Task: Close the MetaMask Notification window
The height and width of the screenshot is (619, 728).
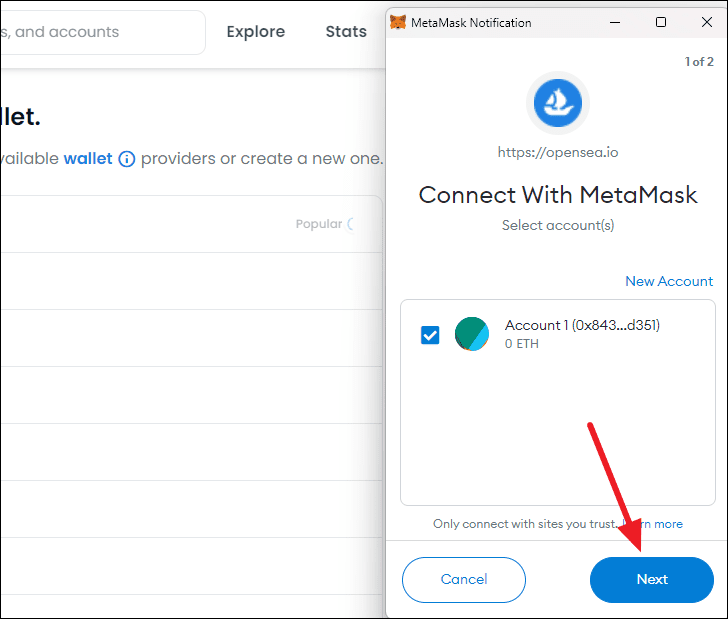Action: (x=707, y=22)
